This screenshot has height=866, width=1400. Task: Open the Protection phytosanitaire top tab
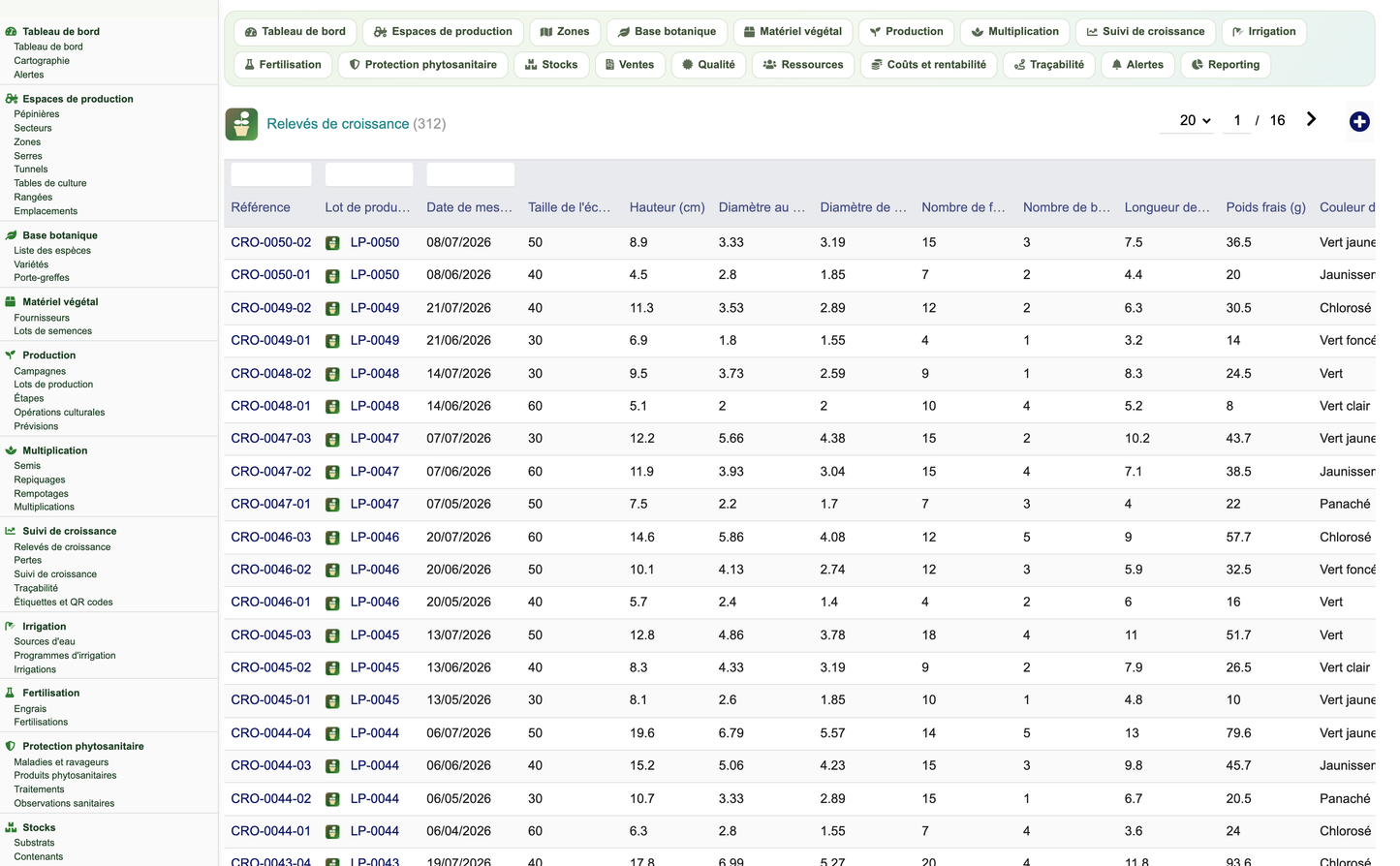(x=422, y=65)
